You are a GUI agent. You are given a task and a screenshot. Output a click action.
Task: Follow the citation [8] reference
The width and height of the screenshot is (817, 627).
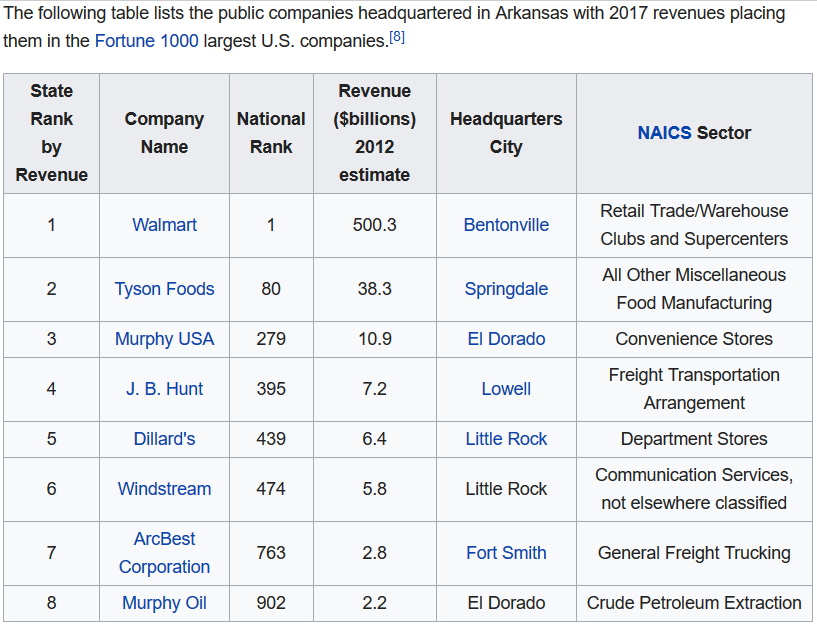coord(397,36)
